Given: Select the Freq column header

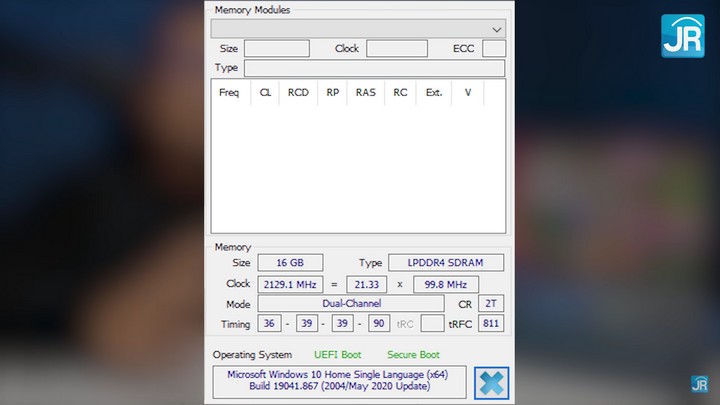Looking at the screenshot, I should click(x=229, y=93).
